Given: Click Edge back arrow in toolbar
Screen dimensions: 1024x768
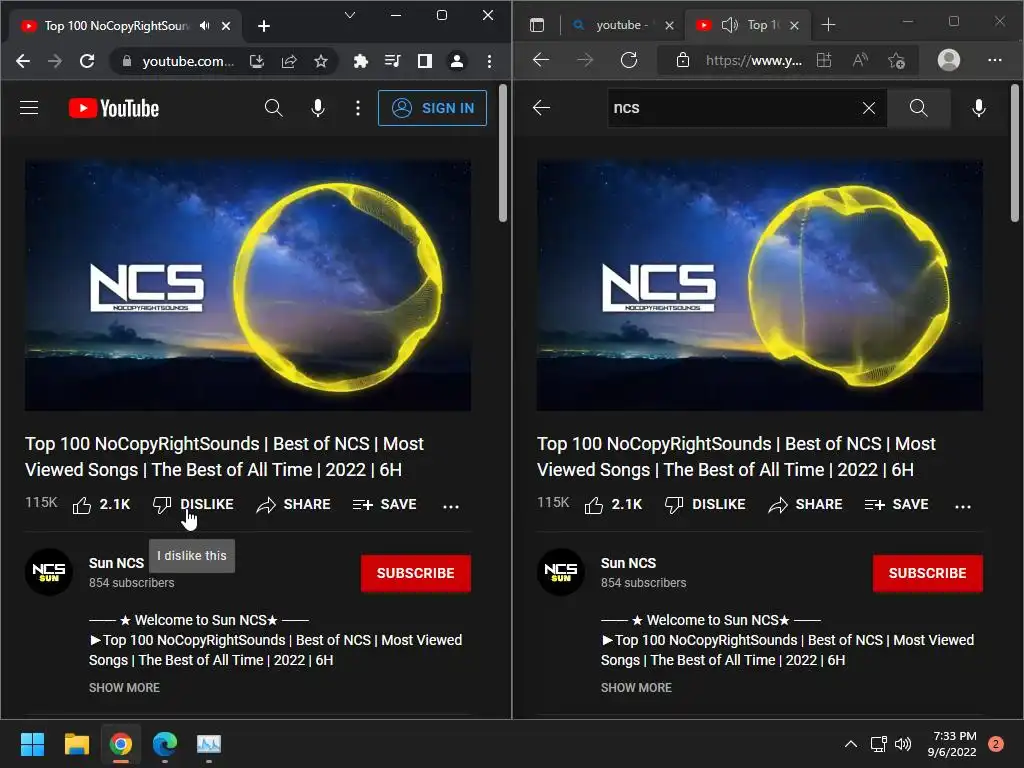Looking at the screenshot, I should point(541,60).
